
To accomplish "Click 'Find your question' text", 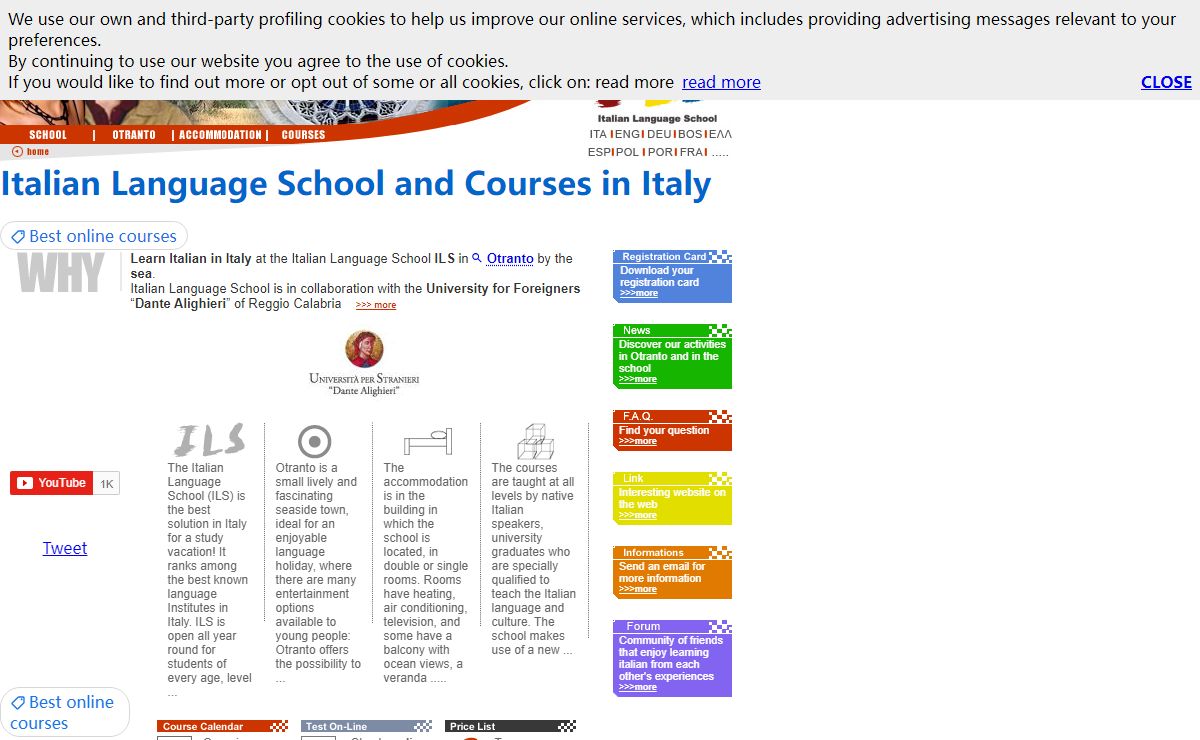I will (x=663, y=430).
